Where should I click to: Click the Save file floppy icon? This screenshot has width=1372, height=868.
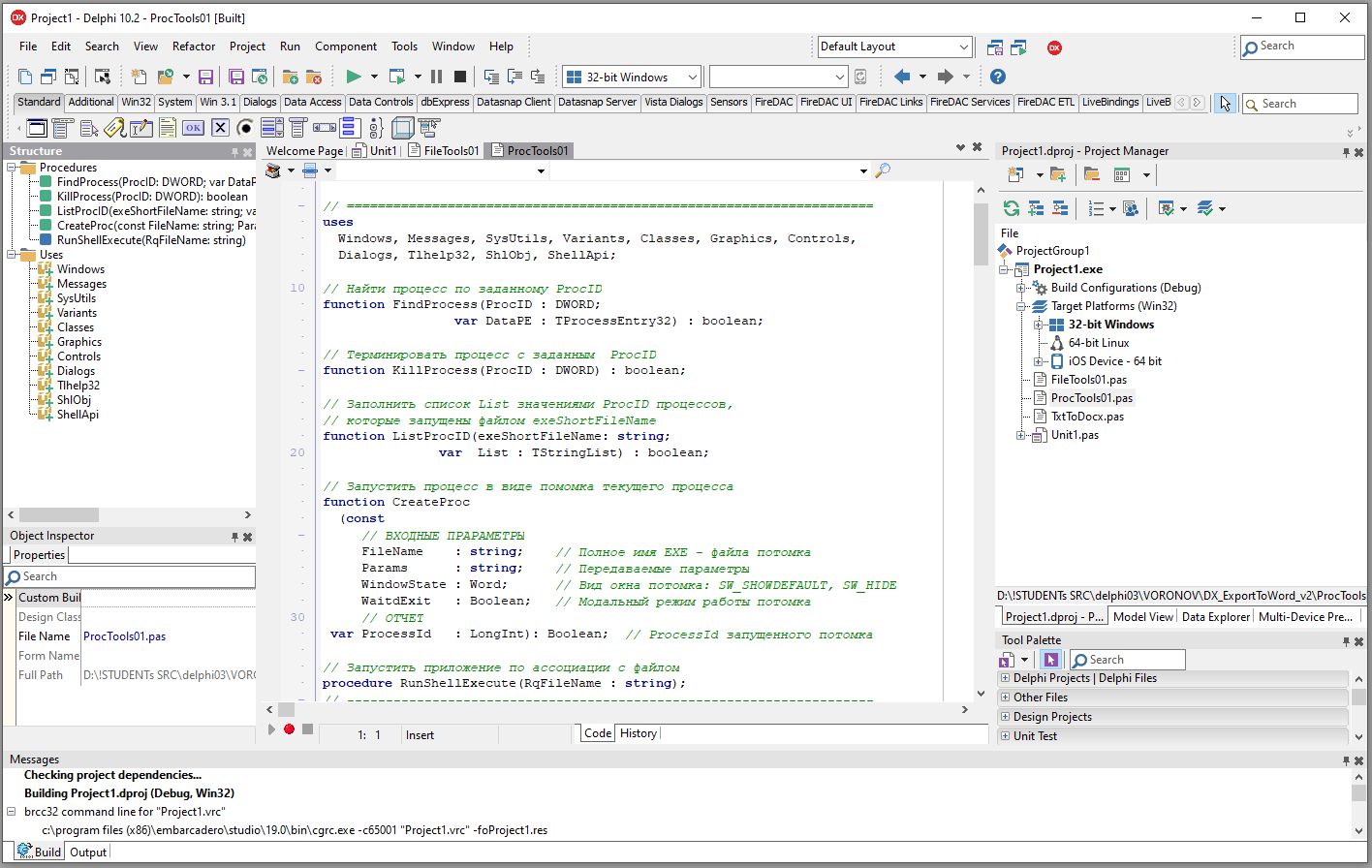(x=205, y=77)
